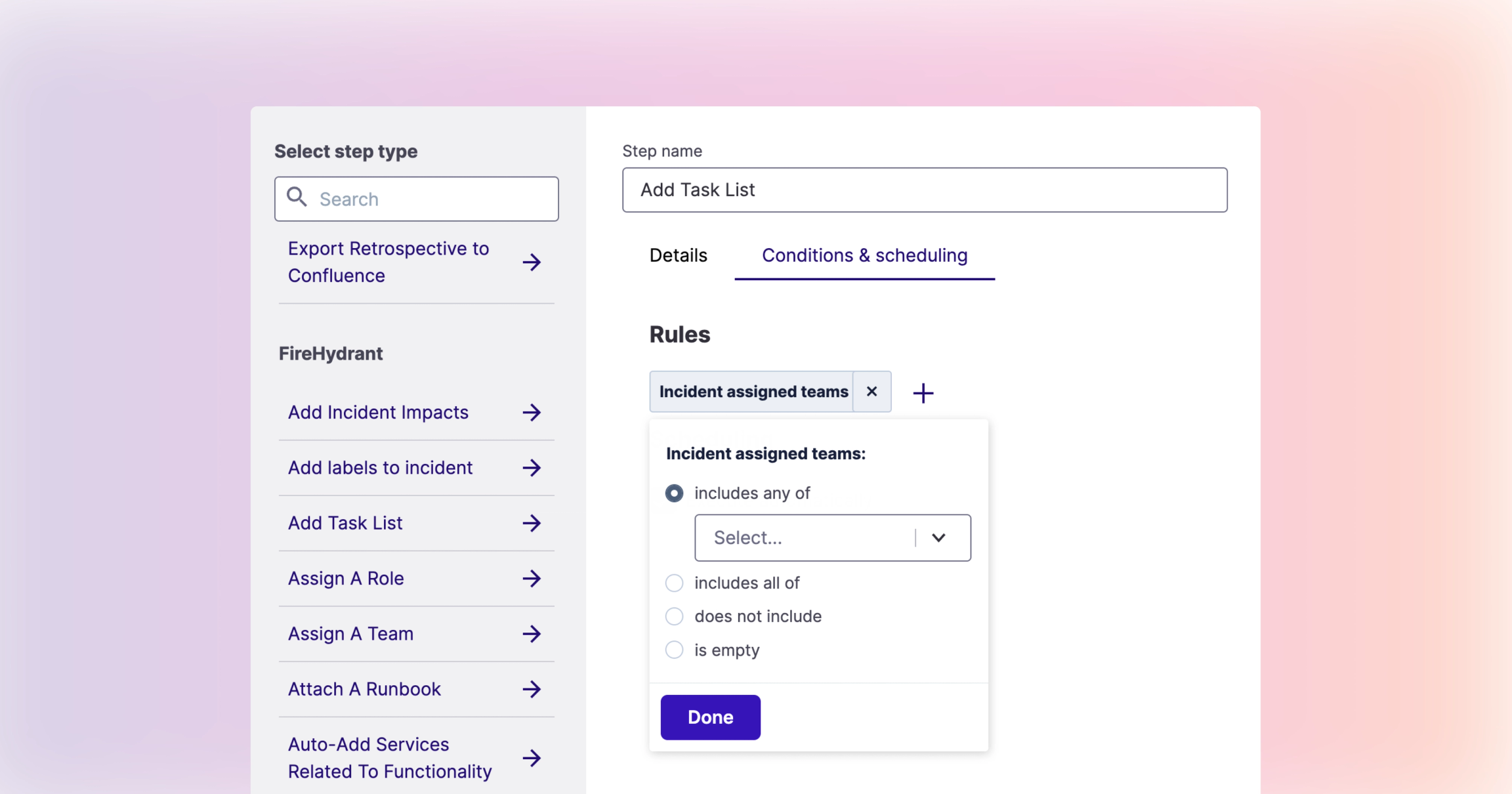Focus the step type Search field

[x=416, y=199]
